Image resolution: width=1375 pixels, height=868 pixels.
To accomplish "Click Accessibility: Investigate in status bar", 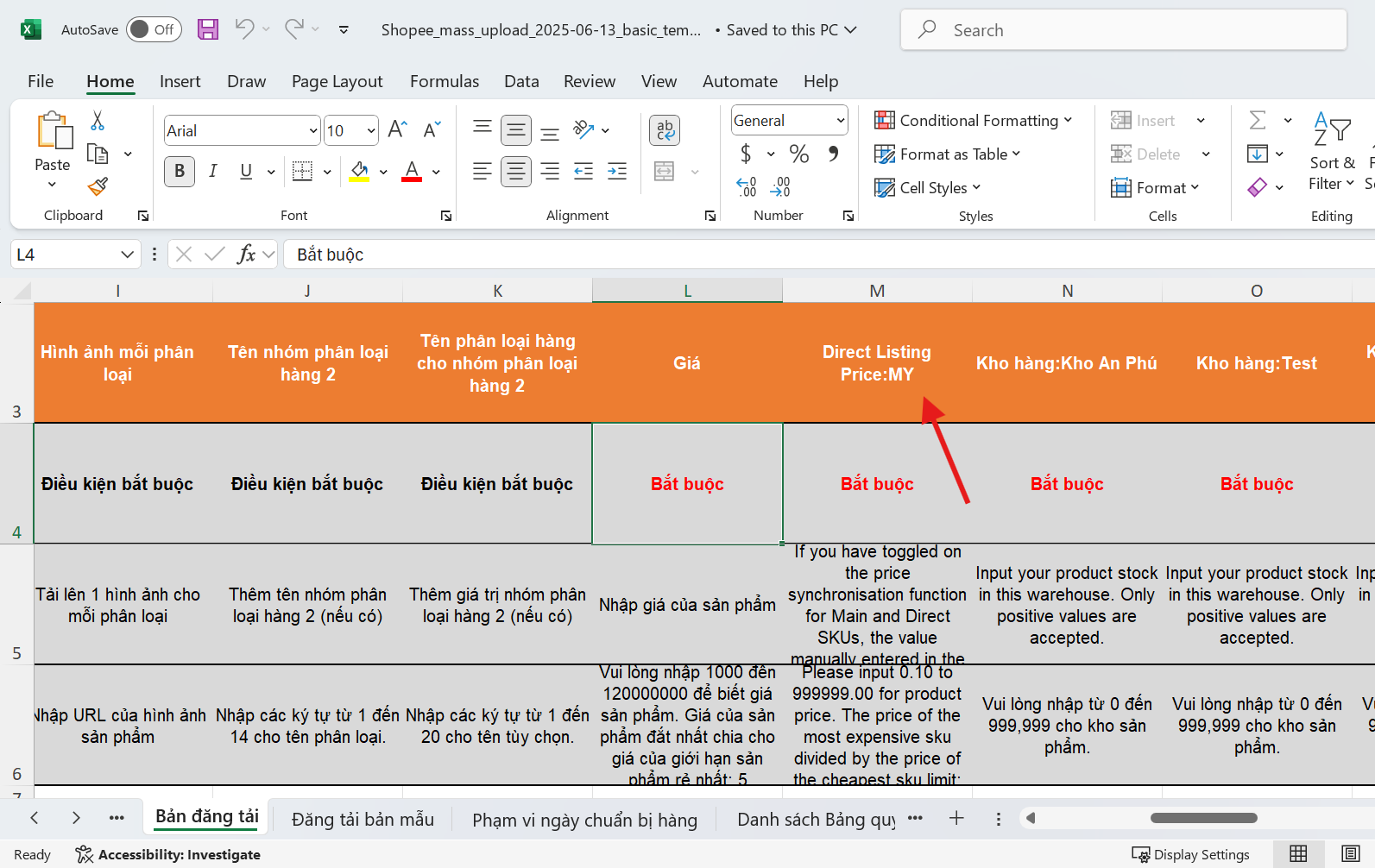I will (168, 854).
